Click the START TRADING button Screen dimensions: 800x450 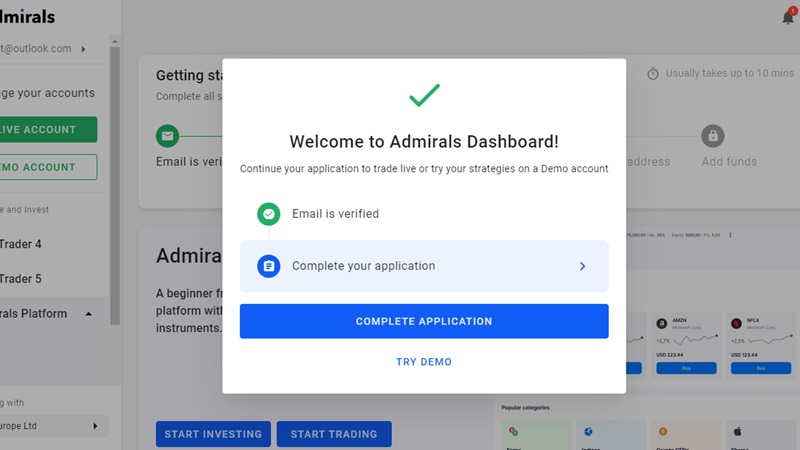tap(334, 434)
